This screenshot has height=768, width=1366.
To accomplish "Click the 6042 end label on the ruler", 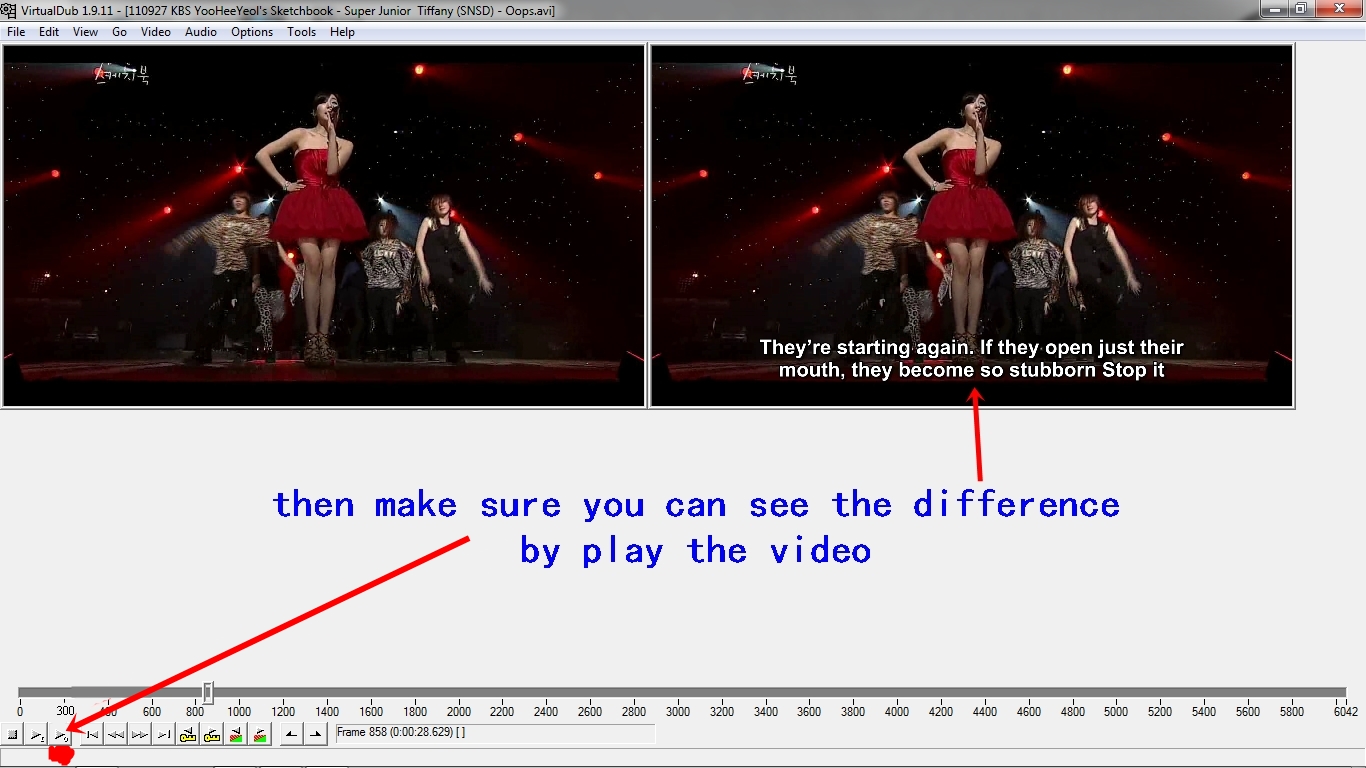I will click(1345, 712).
